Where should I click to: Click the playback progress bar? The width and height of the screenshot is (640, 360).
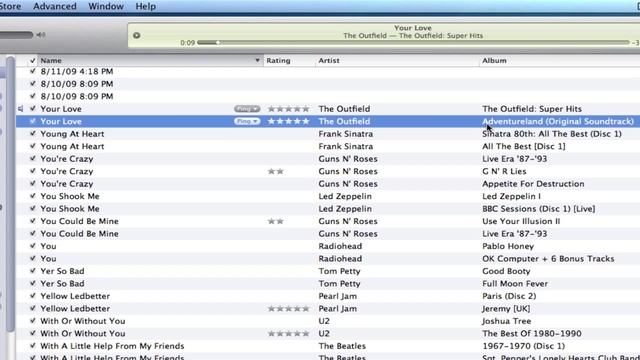point(413,42)
